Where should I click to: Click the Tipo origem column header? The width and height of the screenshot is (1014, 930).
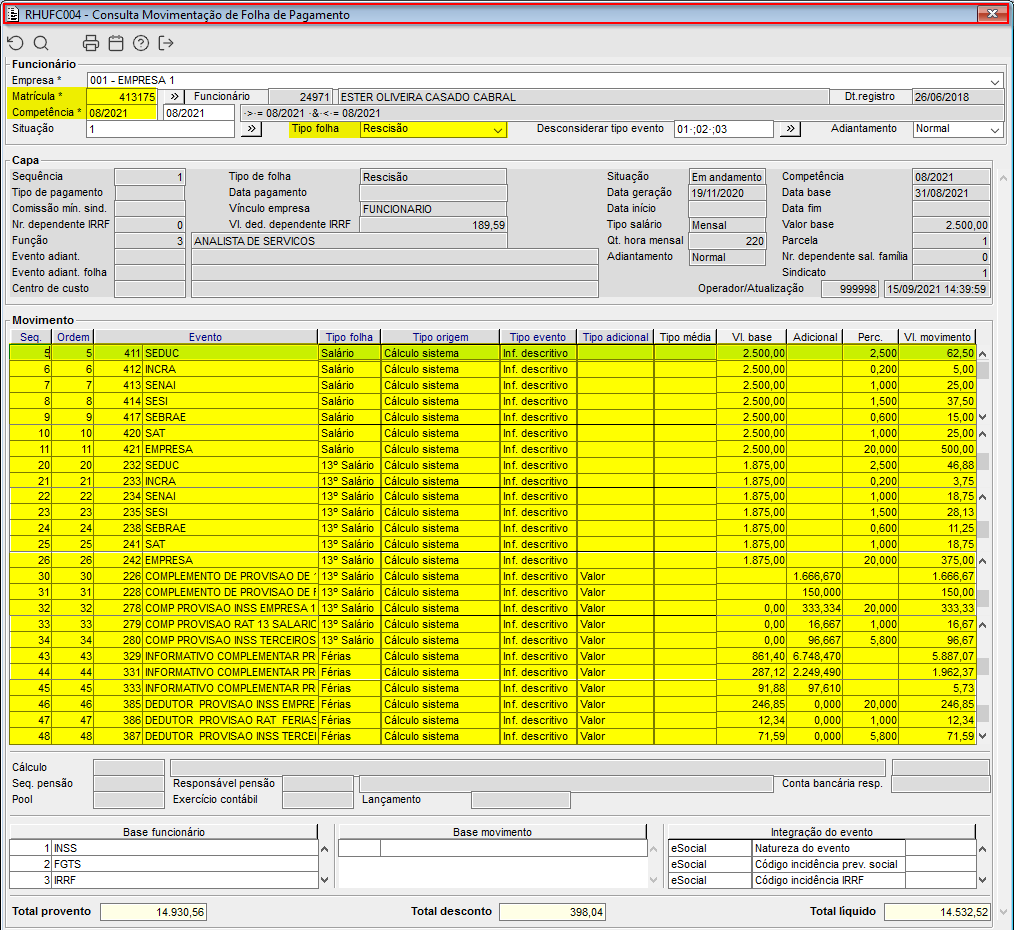coord(440,337)
